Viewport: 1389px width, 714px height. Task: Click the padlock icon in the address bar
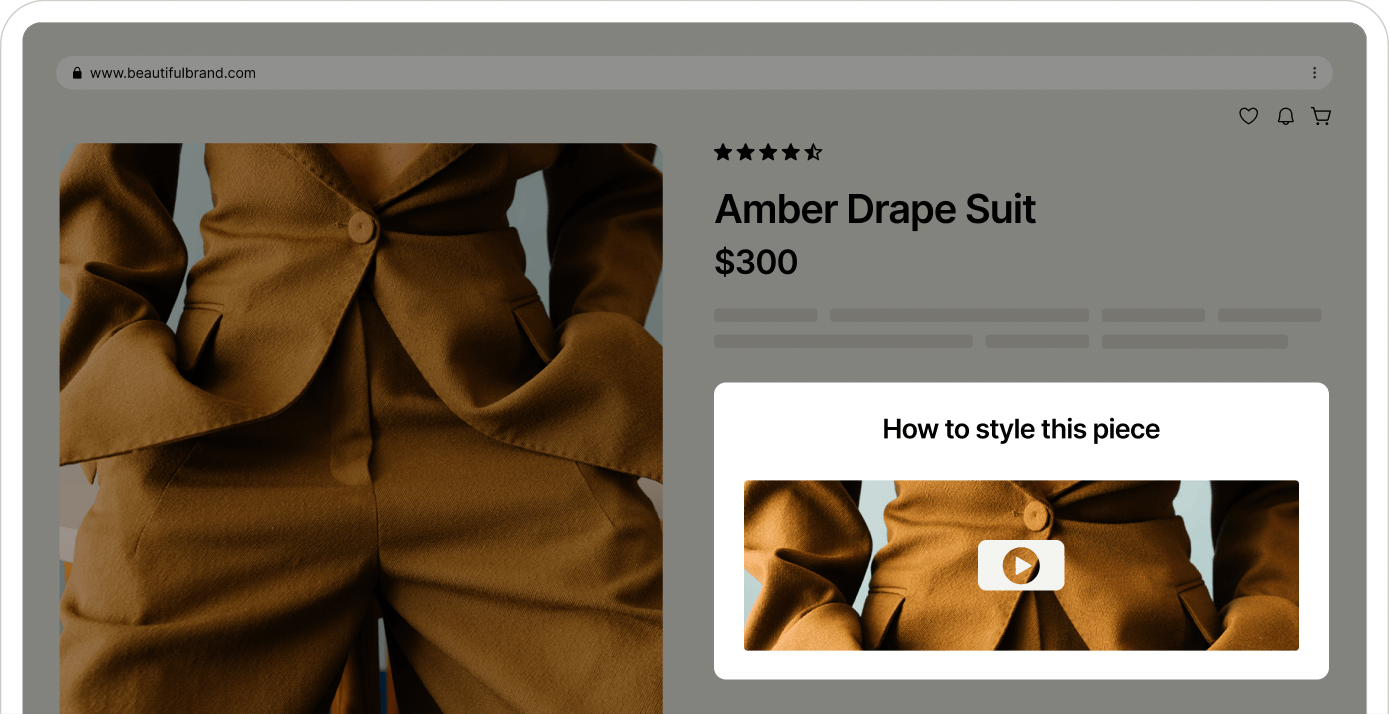coord(76,73)
